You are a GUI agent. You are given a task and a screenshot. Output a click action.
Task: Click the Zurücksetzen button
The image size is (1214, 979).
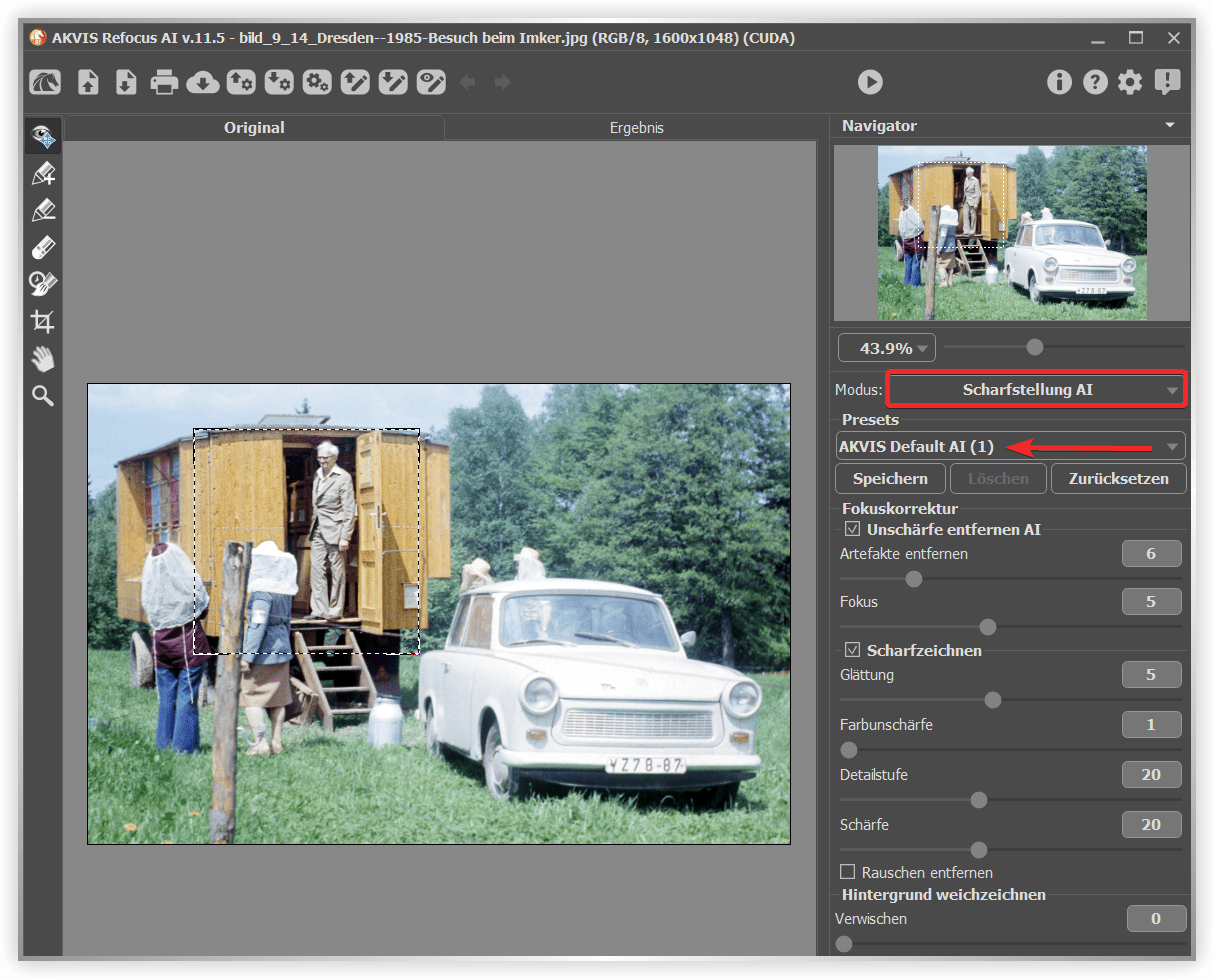click(x=1118, y=478)
